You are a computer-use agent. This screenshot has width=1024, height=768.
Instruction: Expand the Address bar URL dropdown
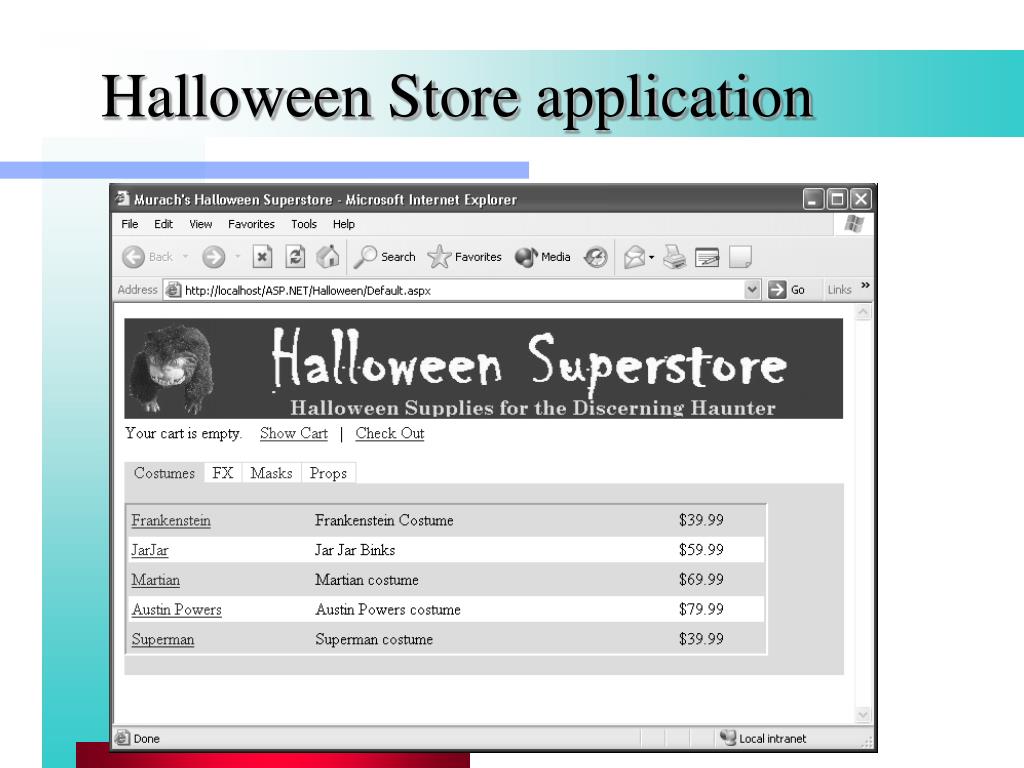(x=752, y=289)
